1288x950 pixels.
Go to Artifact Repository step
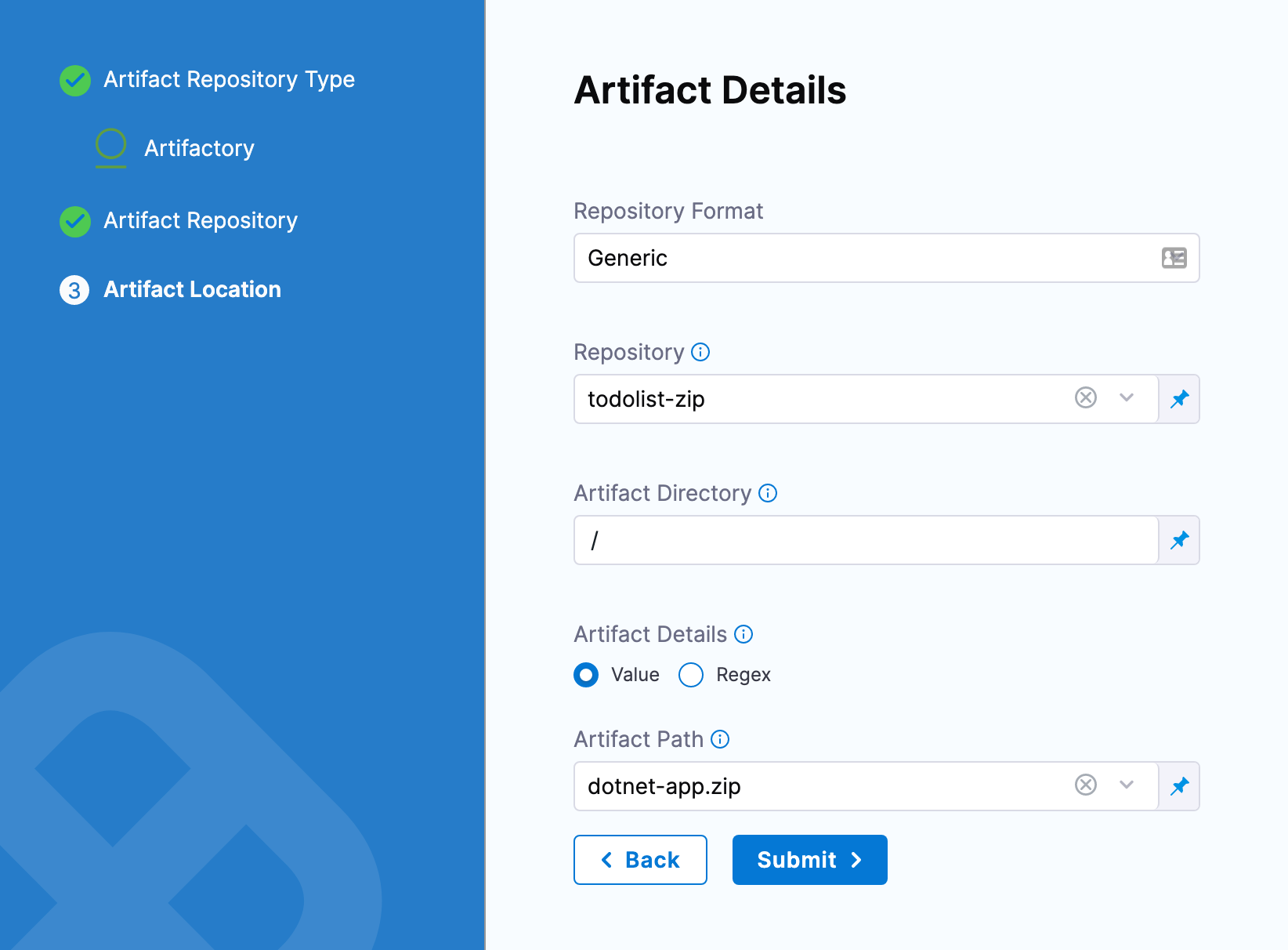201,221
